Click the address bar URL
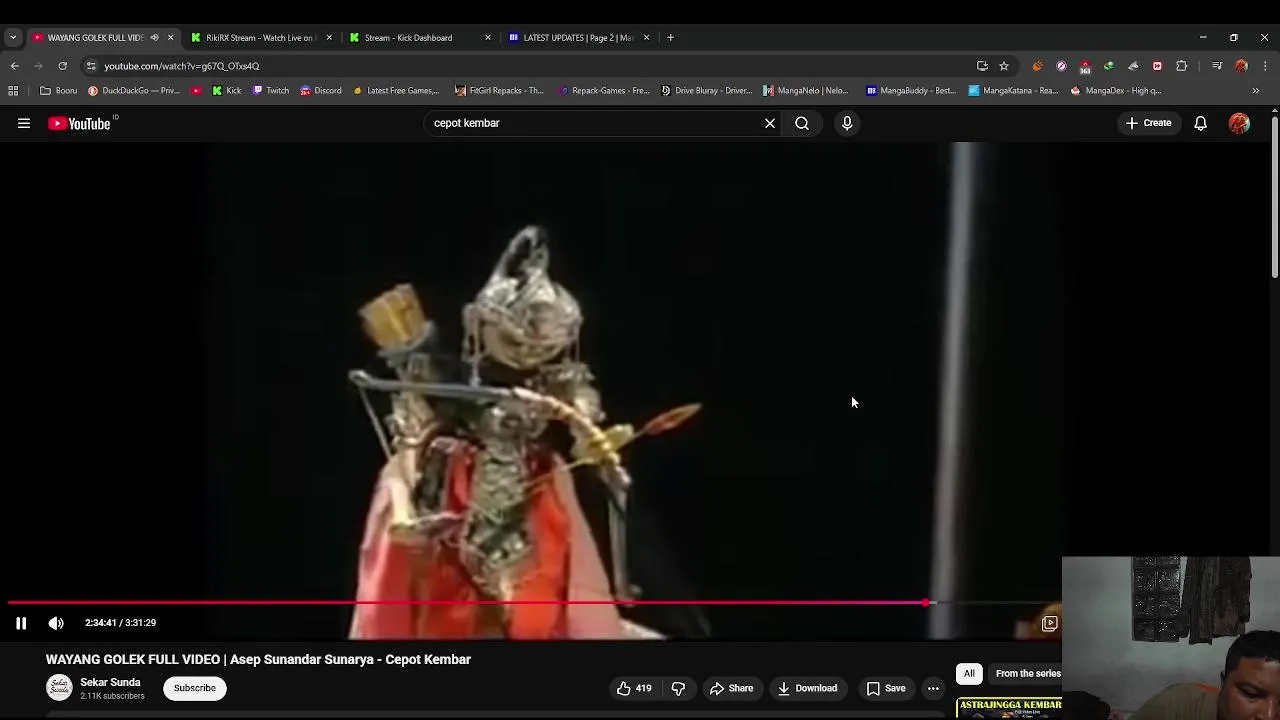Screen dimensions: 1280x720 point(181,66)
